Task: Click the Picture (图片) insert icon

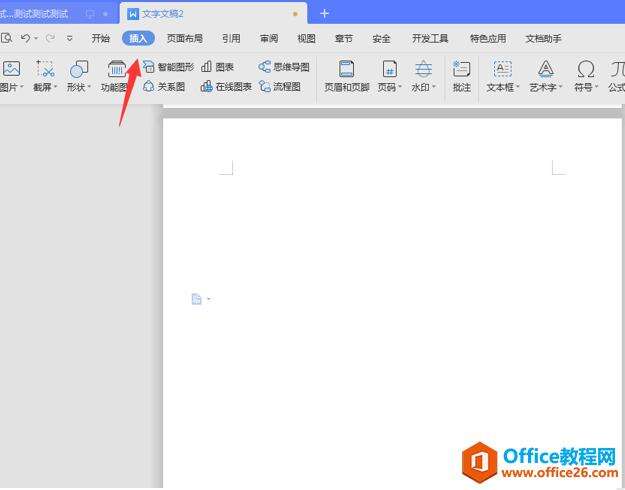Action: click(x=11, y=69)
